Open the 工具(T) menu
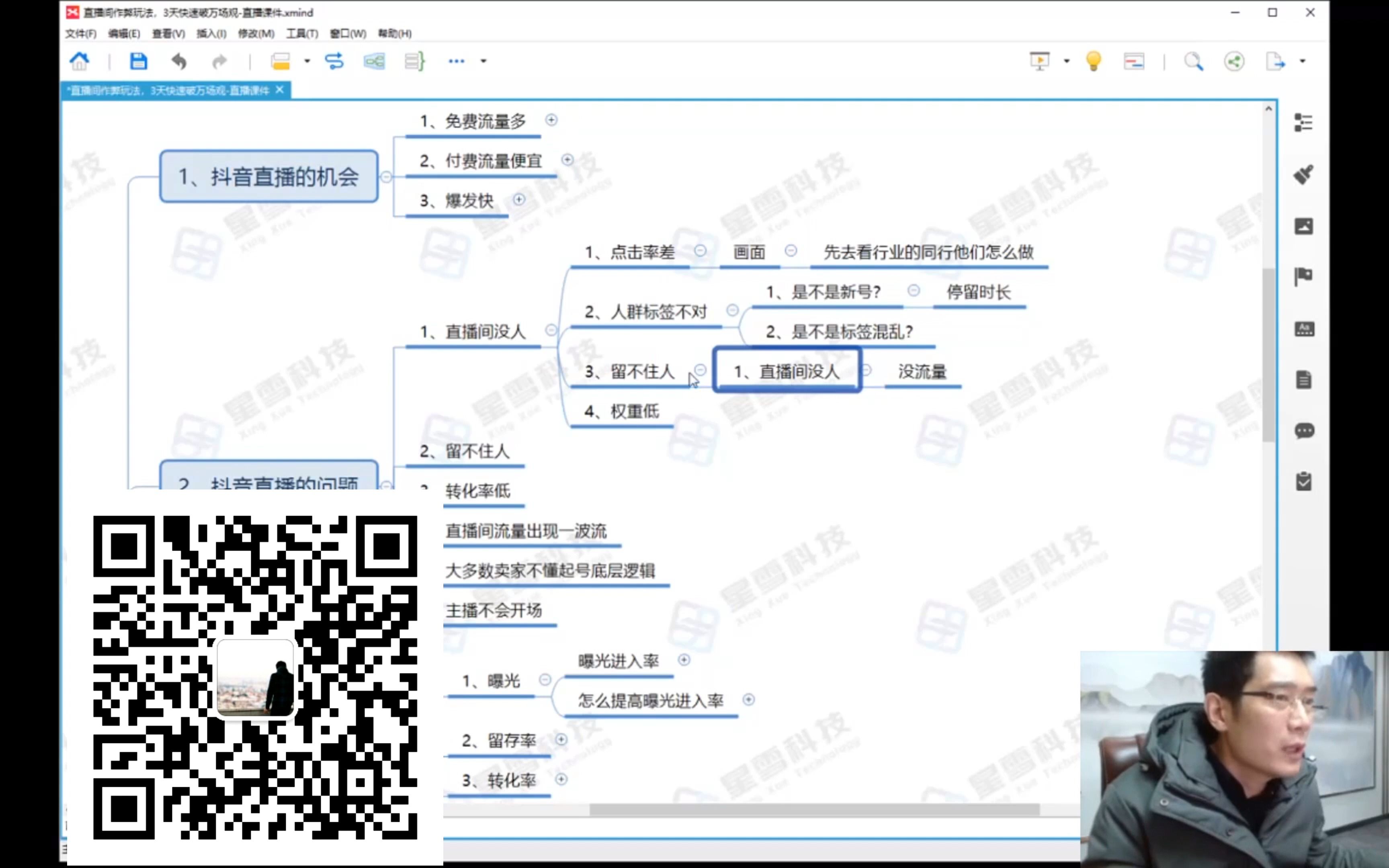1389x868 pixels. coord(302,33)
